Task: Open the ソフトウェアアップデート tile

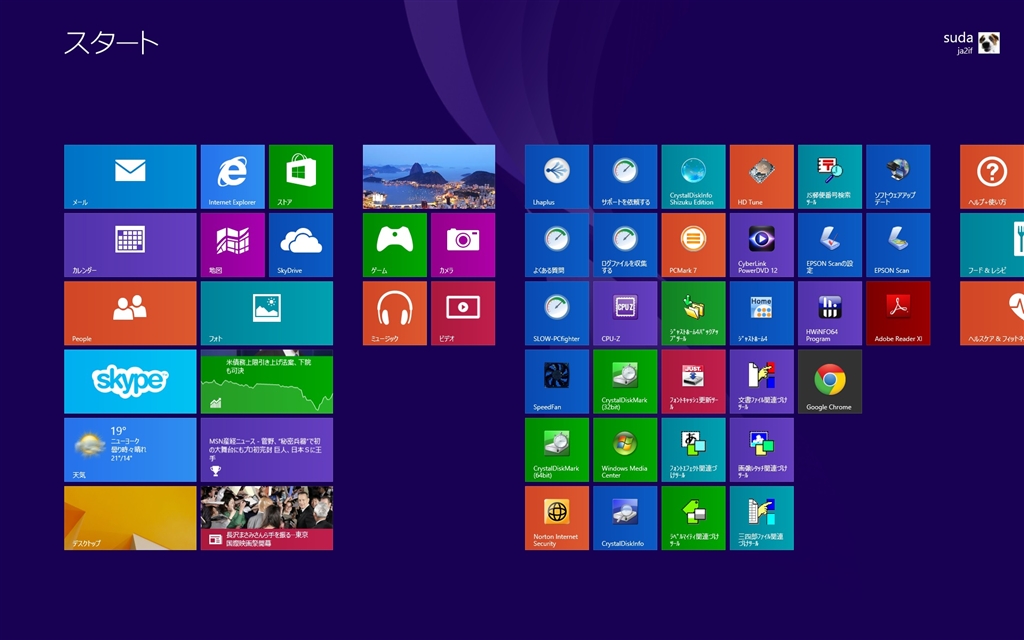Action: 898,177
